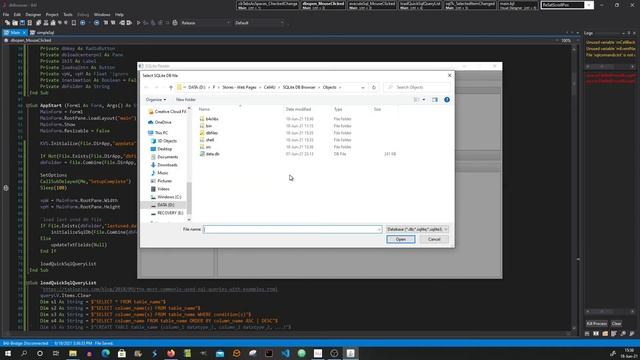
Task: Click the Windows Start button
Action: [8, 353]
